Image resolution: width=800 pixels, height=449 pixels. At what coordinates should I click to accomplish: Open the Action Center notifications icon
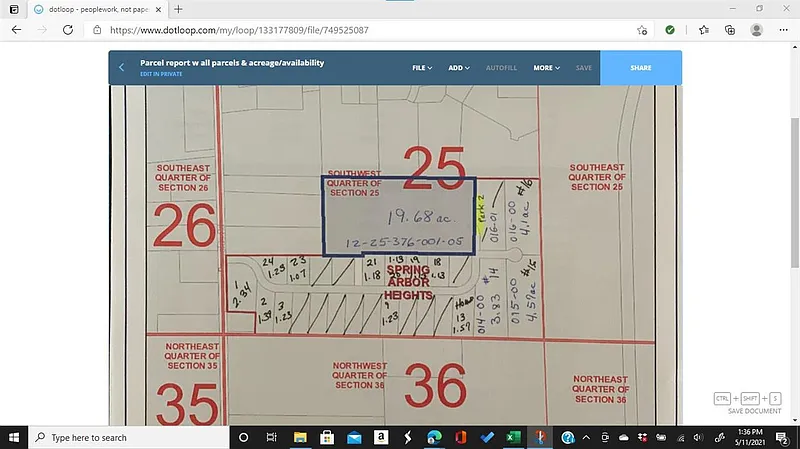(x=782, y=437)
